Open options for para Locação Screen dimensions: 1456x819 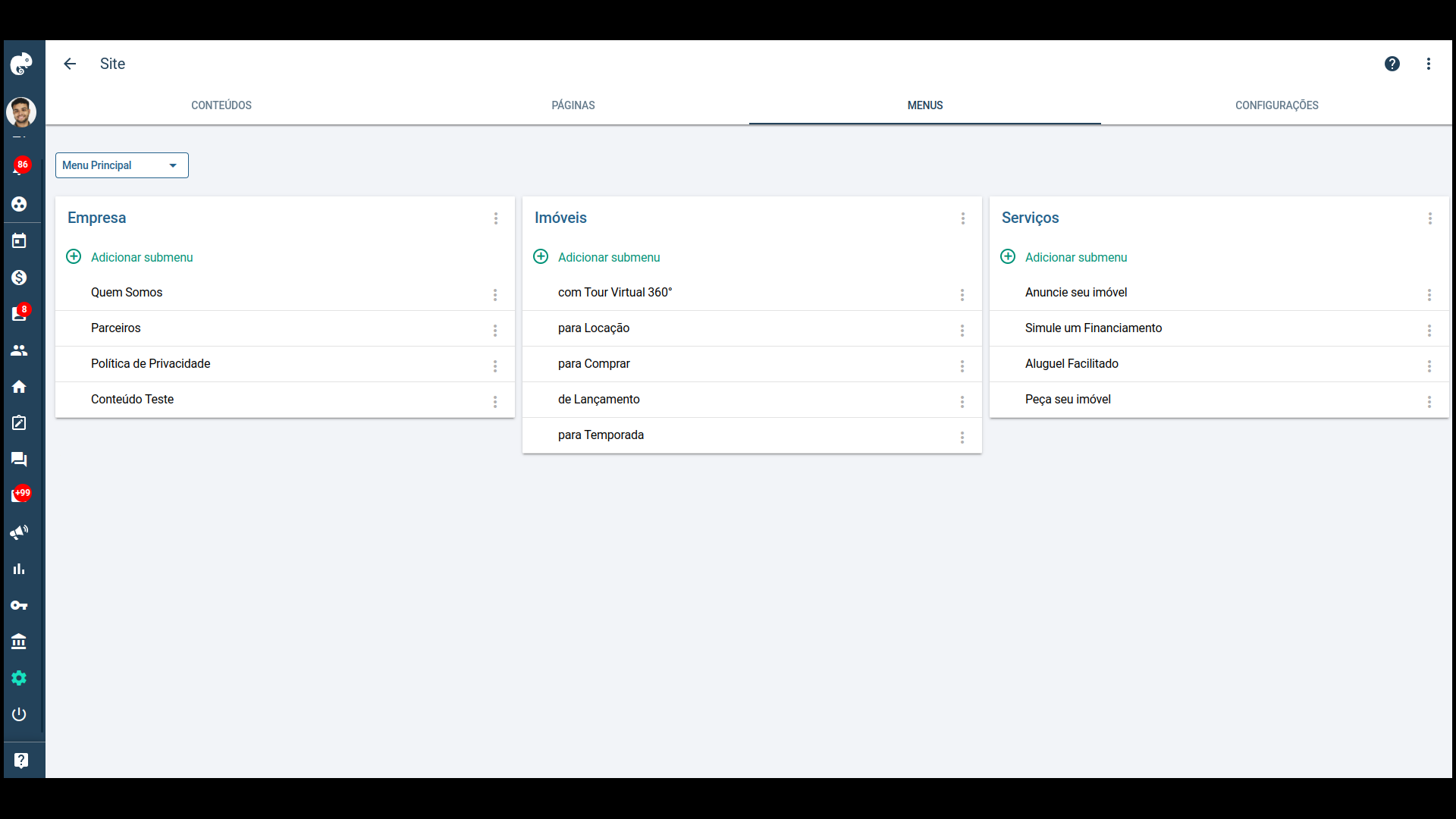(962, 331)
